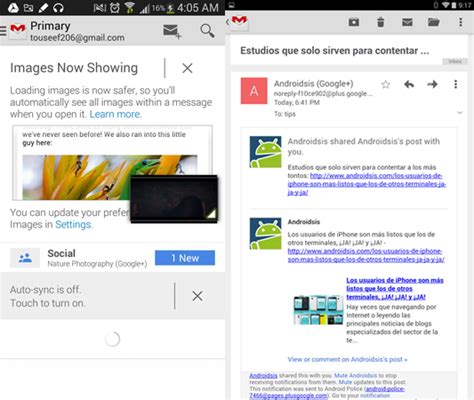The image size is (474, 400).
Task: Open bold headline link Los usuarios de iPhone
Action: coord(395,288)
